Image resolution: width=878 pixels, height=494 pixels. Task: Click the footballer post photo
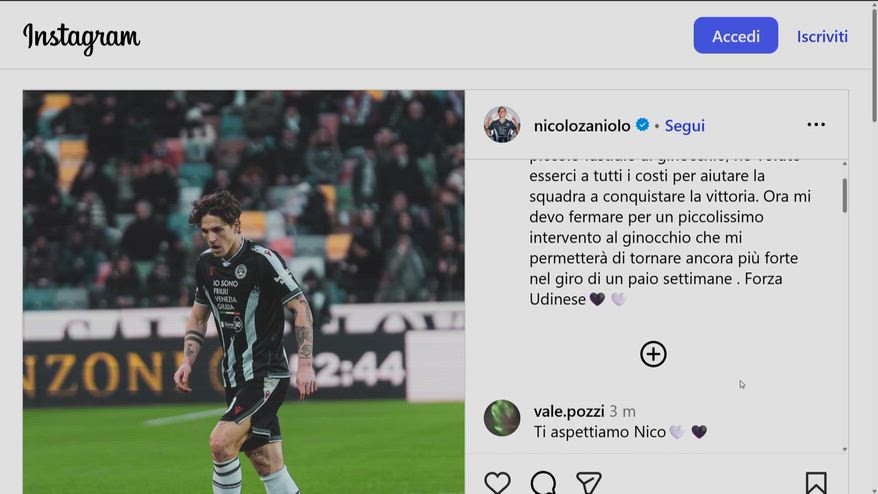[x=243, y=292]
